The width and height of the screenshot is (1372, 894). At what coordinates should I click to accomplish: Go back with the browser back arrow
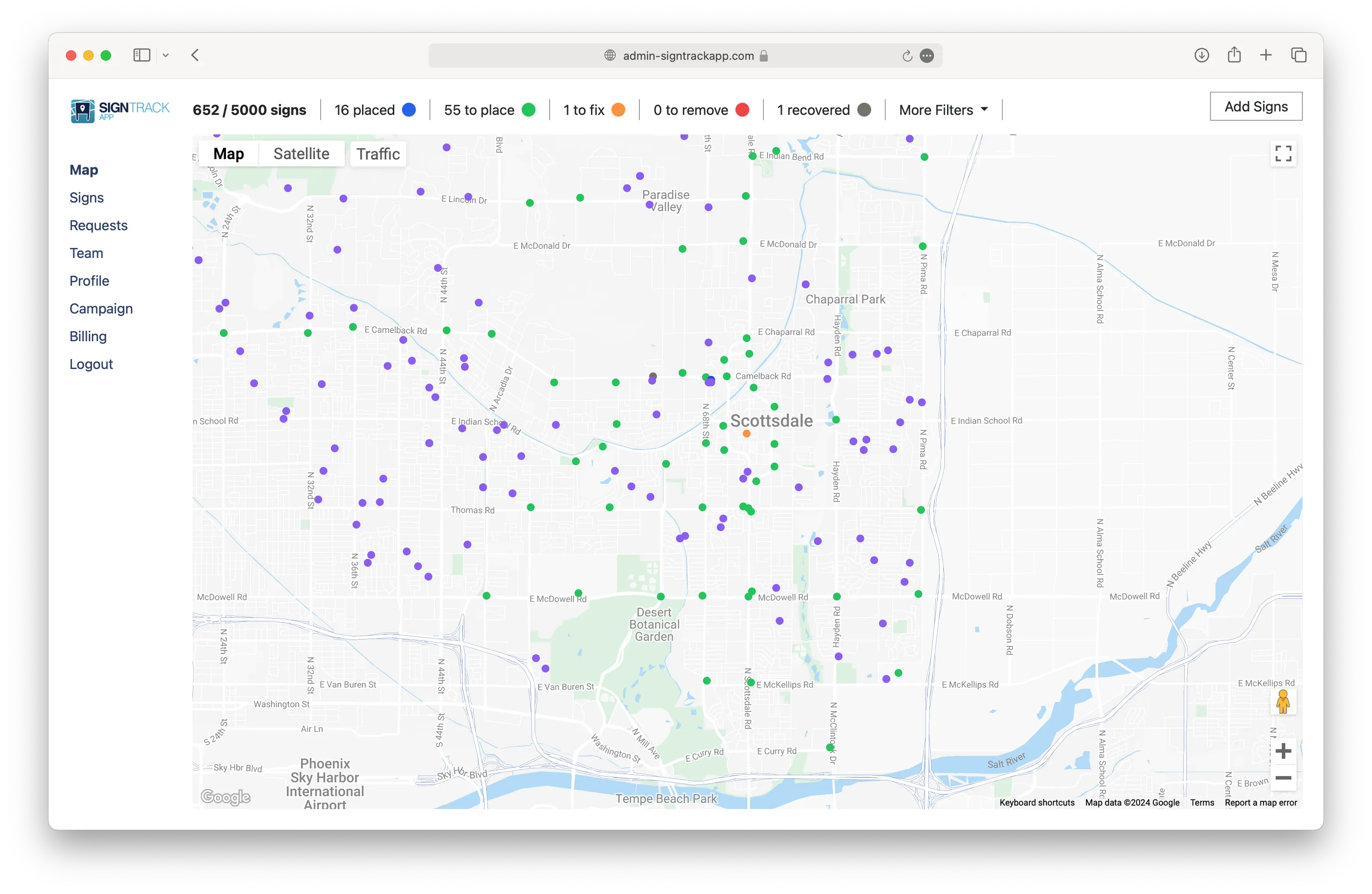[x=195, y=55]
